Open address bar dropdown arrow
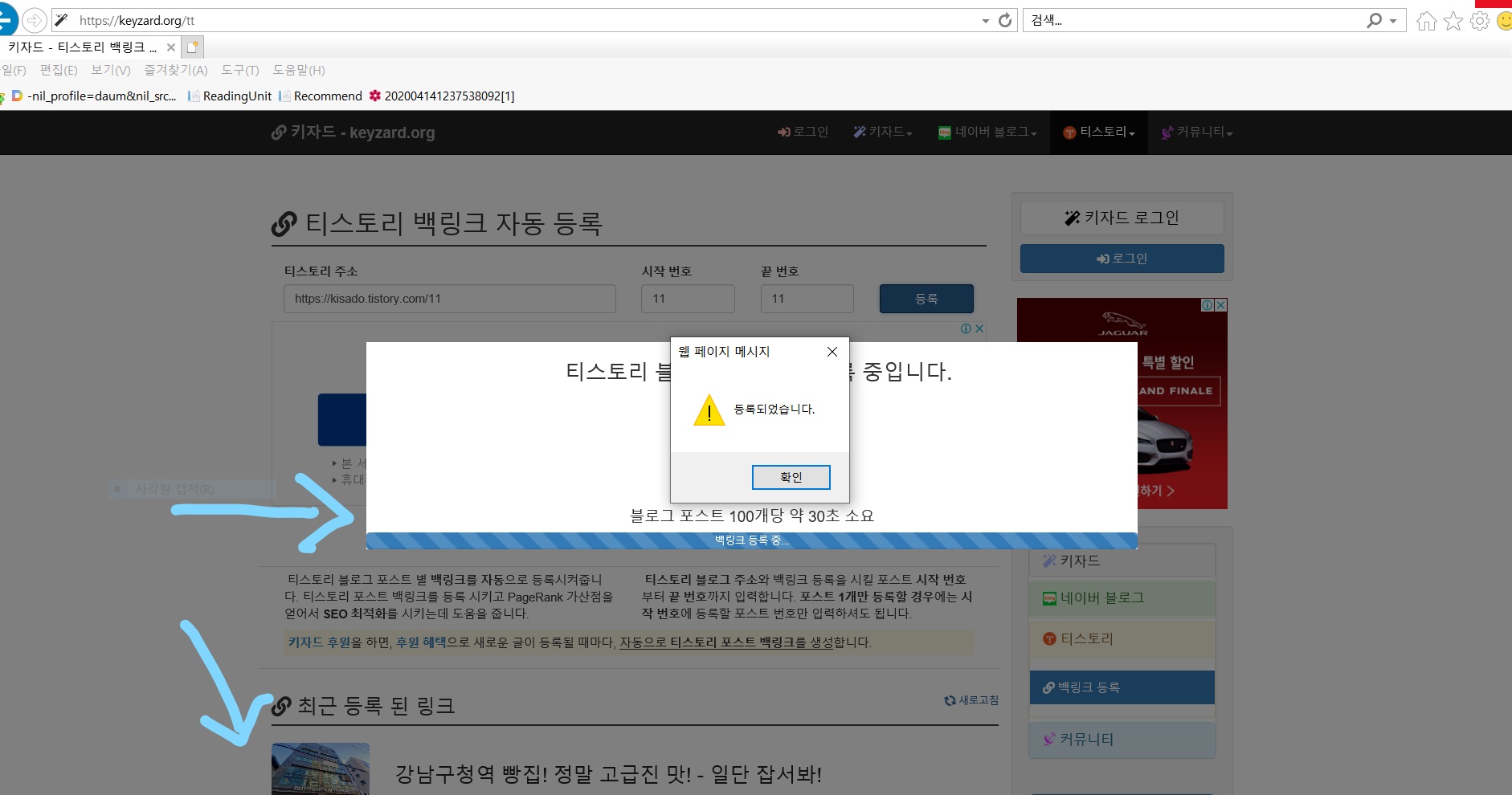The width and height of the screenshot is (1512, 795). point(986,21)
